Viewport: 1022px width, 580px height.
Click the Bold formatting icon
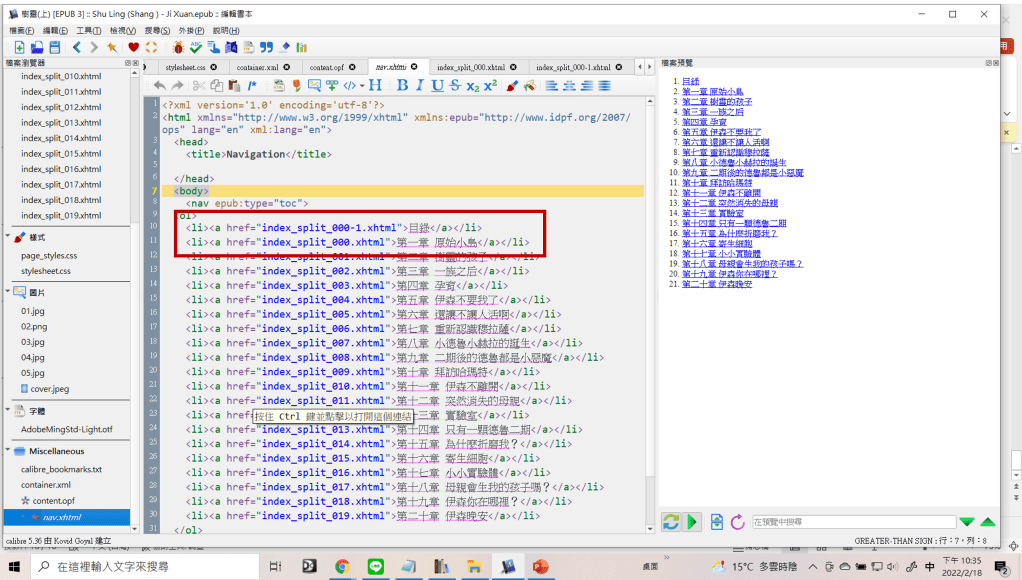[x=402, y=86]
